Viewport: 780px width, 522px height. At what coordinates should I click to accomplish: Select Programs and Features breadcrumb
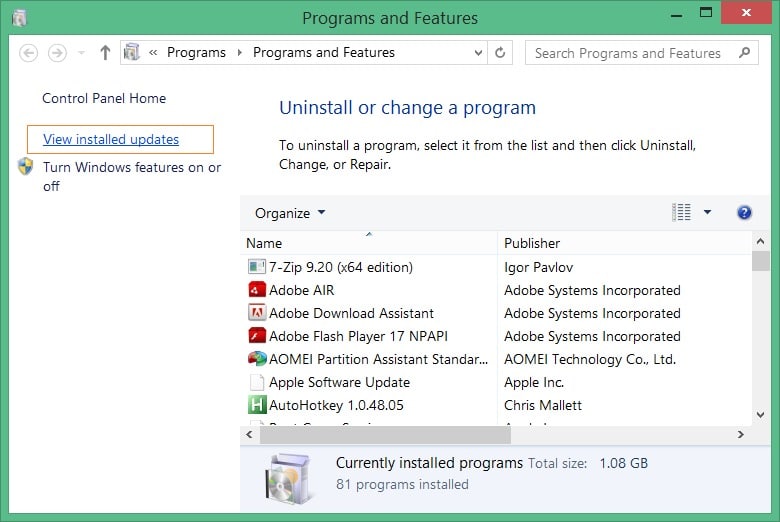[324, 52]
